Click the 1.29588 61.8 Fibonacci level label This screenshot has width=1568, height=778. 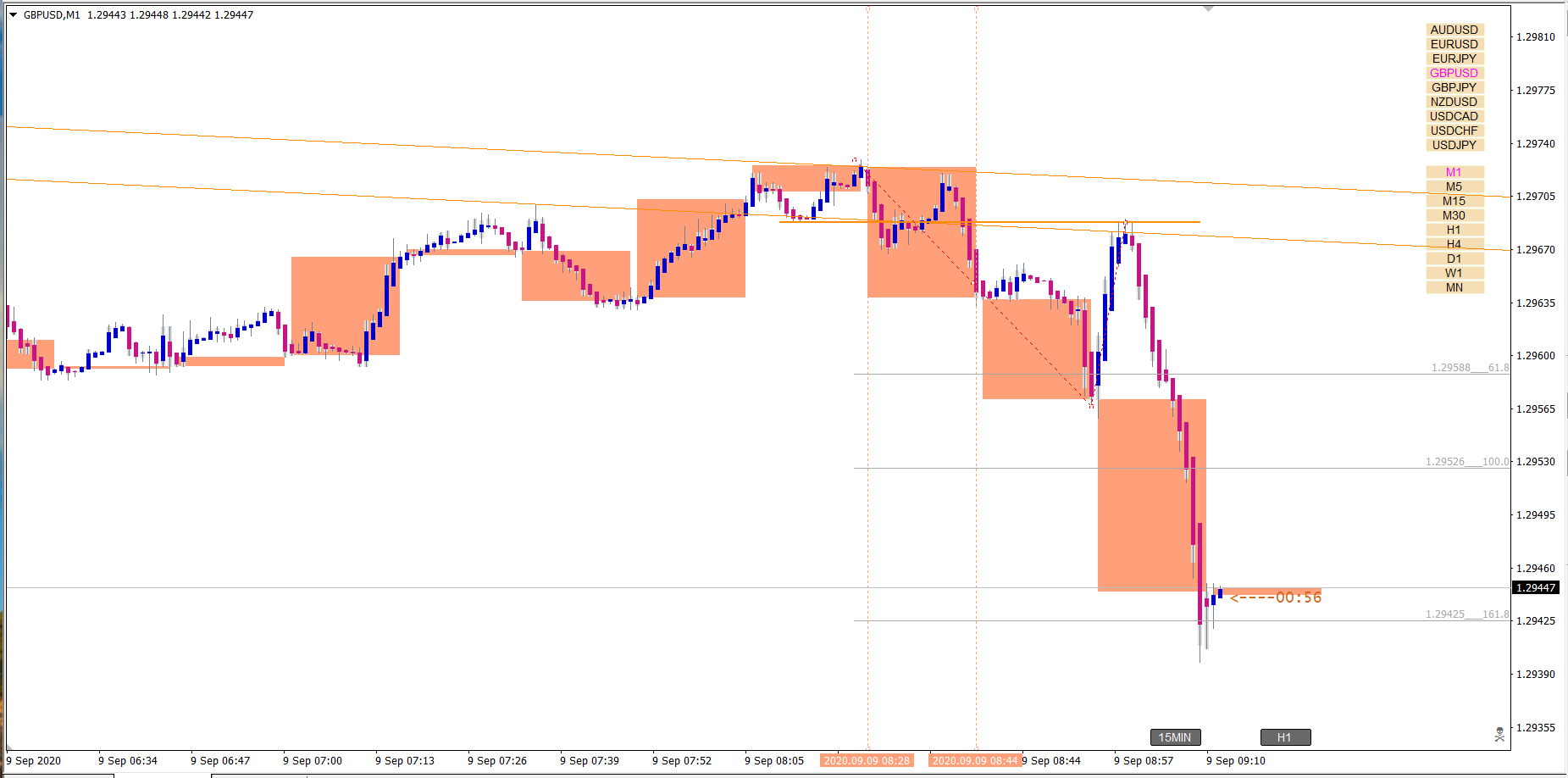(1470, 368)
